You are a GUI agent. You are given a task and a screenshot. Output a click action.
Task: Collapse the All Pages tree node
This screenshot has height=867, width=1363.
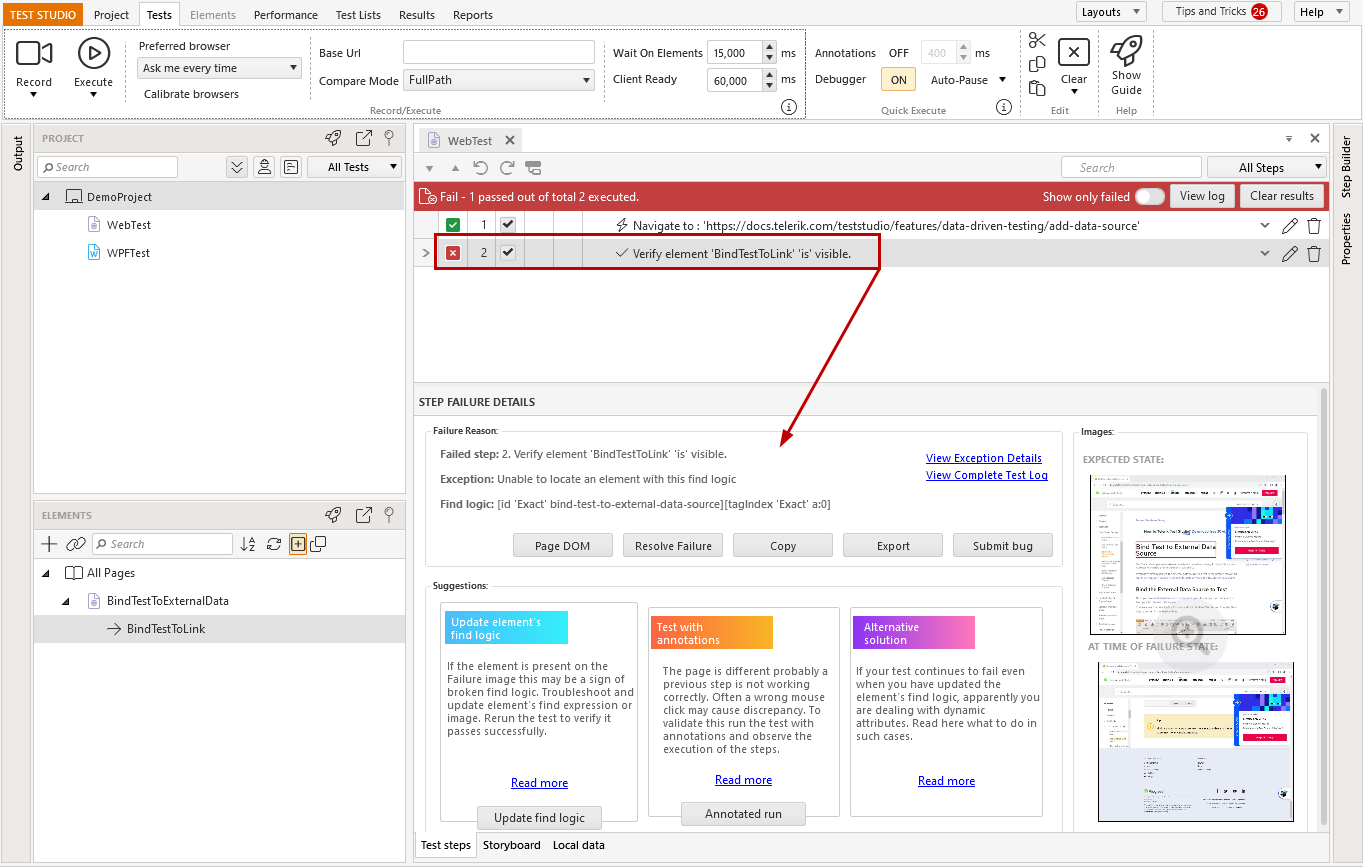pos(46,573)
